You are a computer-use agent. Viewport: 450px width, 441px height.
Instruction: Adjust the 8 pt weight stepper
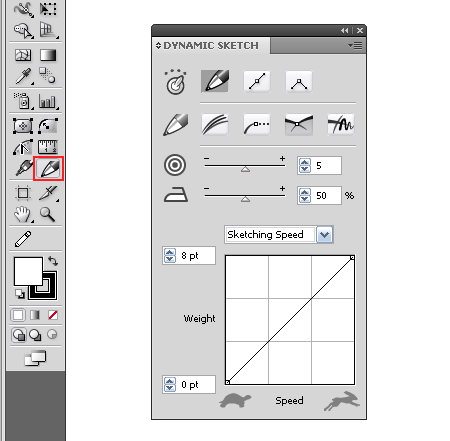(170, 256)
